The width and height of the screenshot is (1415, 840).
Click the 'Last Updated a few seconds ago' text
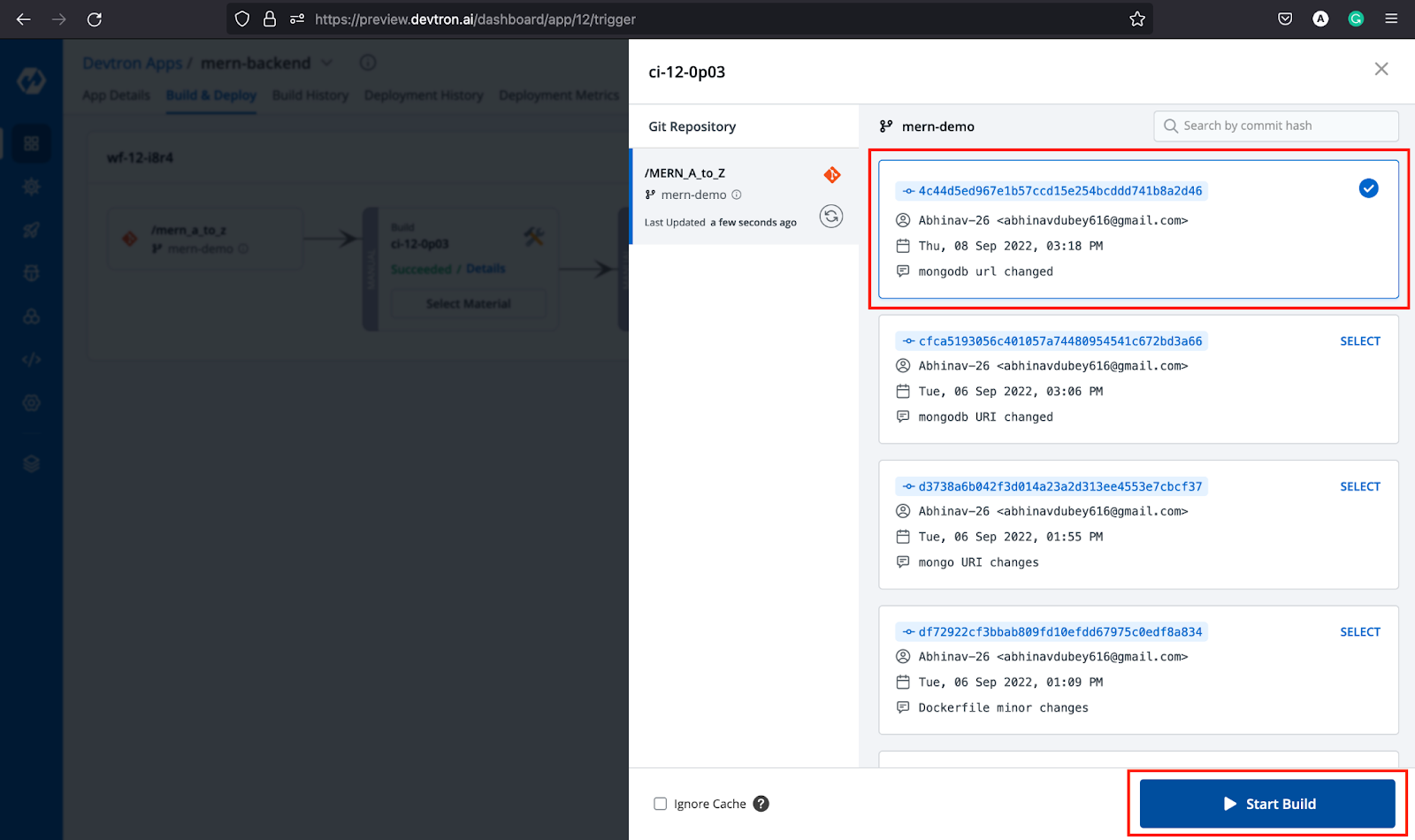(x=720, y=223)
